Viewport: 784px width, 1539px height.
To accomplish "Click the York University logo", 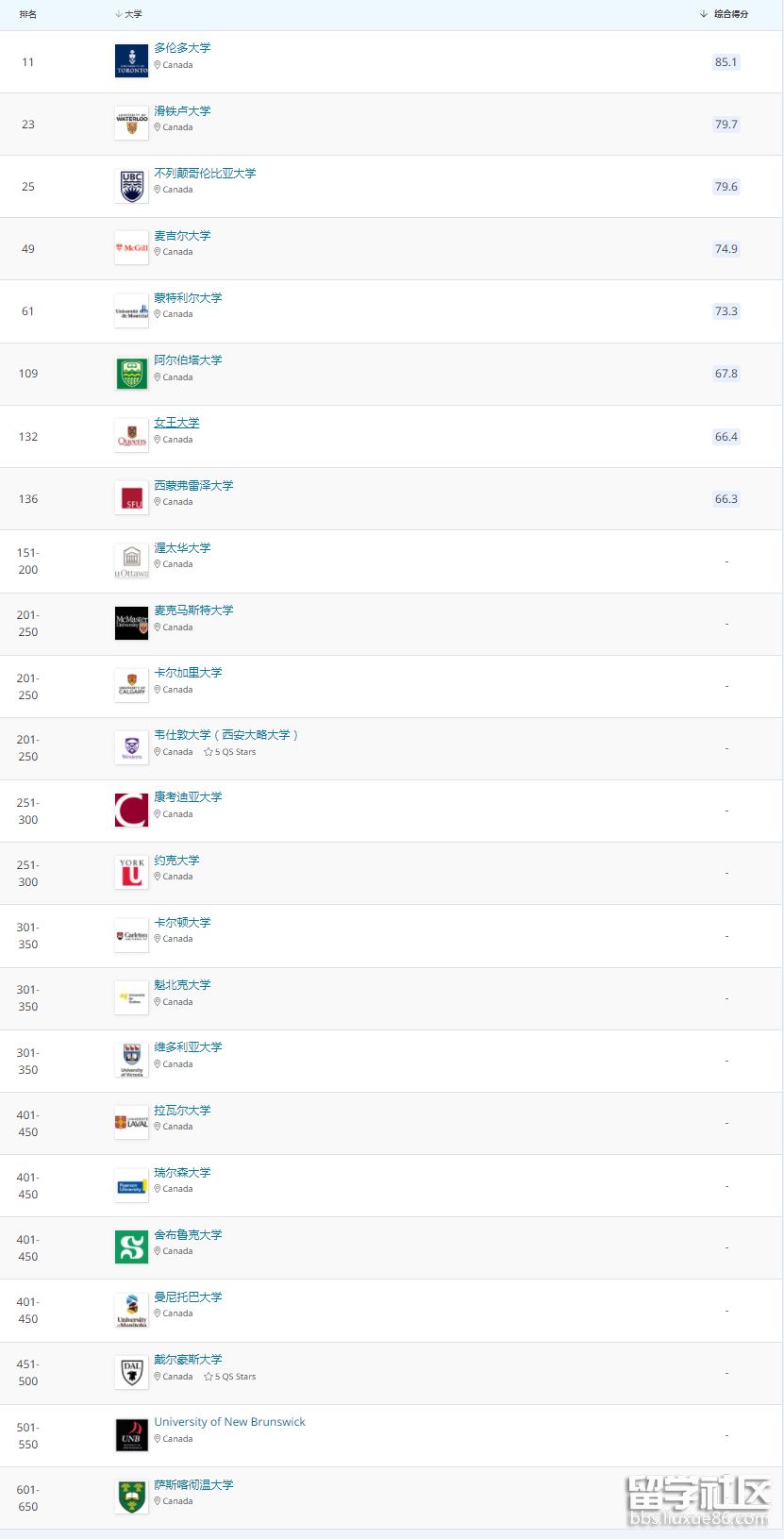I will pos(131,873).
